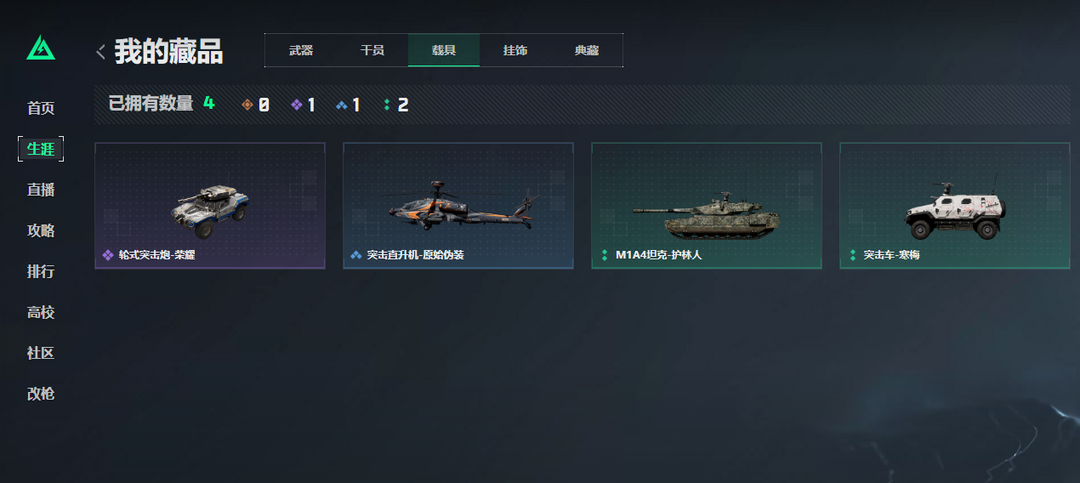Open the 挂饰 tab
This screenshot has width=1080, height=483.
(515, 50)
